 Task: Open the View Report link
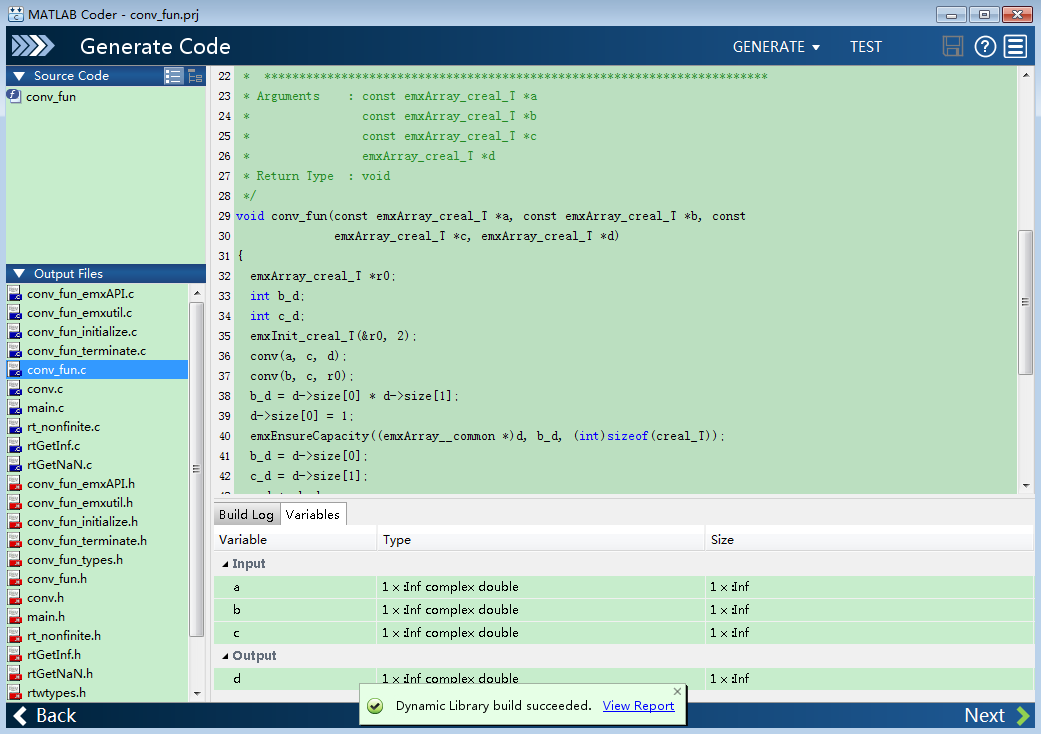(638, 706)
